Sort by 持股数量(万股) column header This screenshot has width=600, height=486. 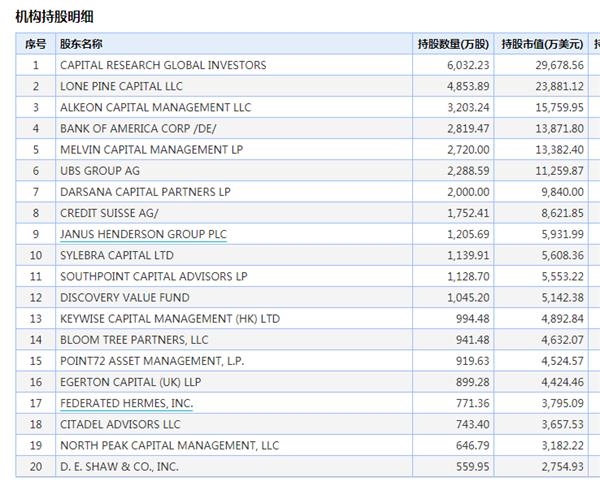(x=453, y=44)
